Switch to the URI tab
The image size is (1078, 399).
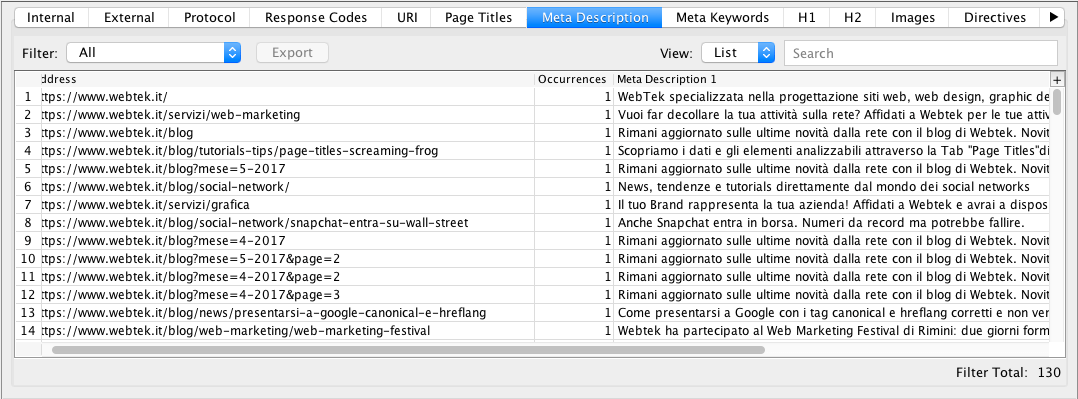407,17
